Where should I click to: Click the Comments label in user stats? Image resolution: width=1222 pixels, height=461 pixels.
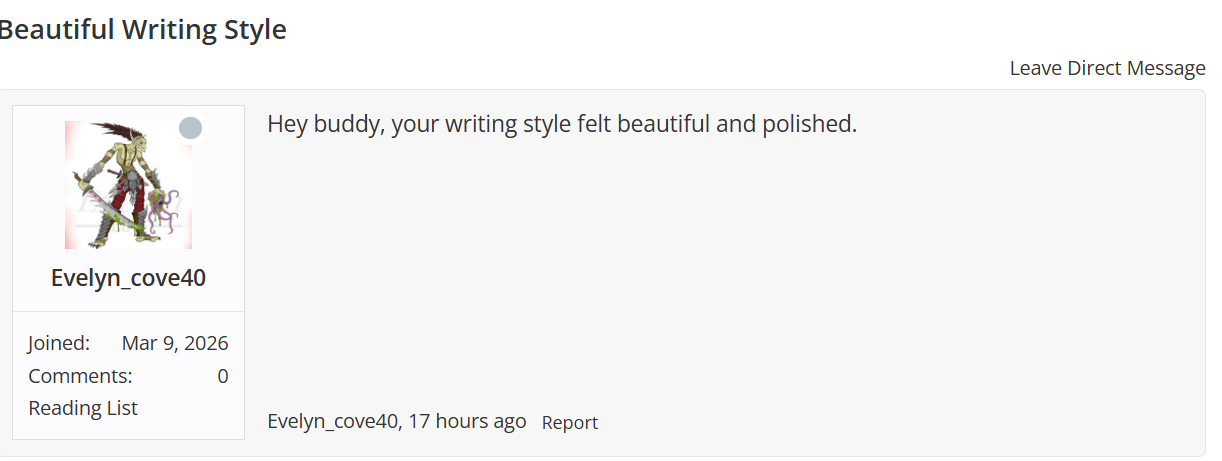coord(80,376)
